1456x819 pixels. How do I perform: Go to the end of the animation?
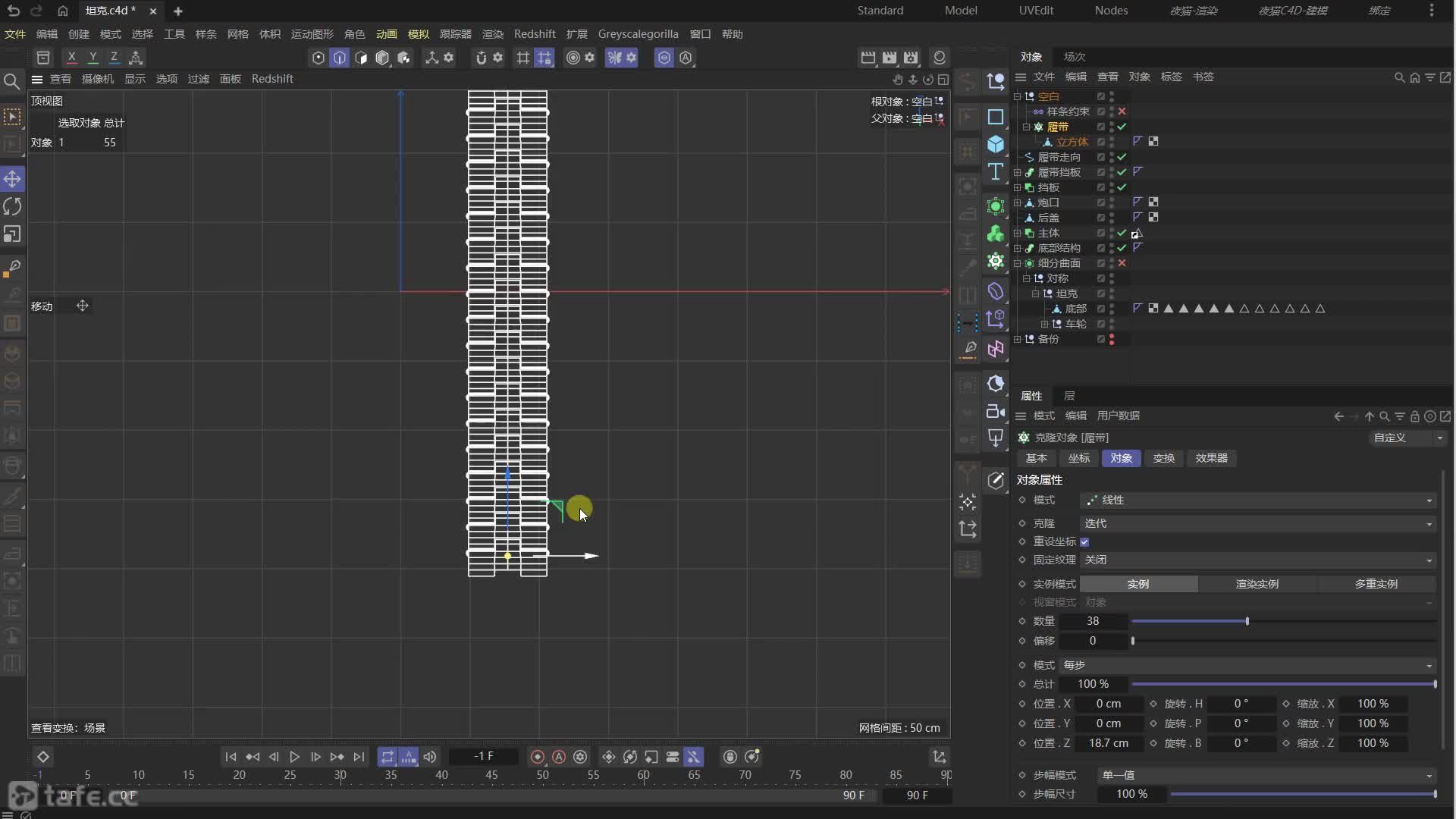[x=359, y=757]
